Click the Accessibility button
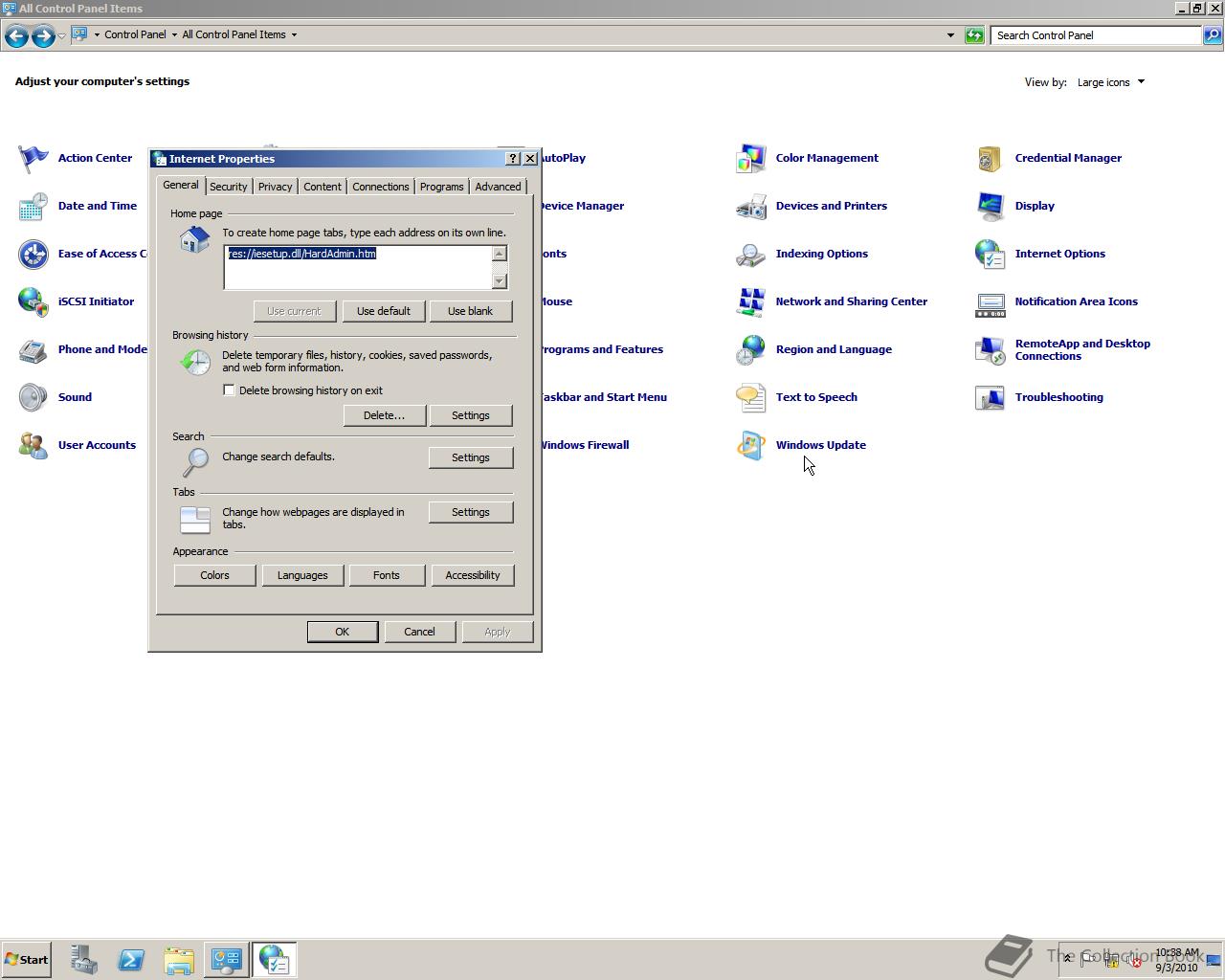 [x=473, y=575]
